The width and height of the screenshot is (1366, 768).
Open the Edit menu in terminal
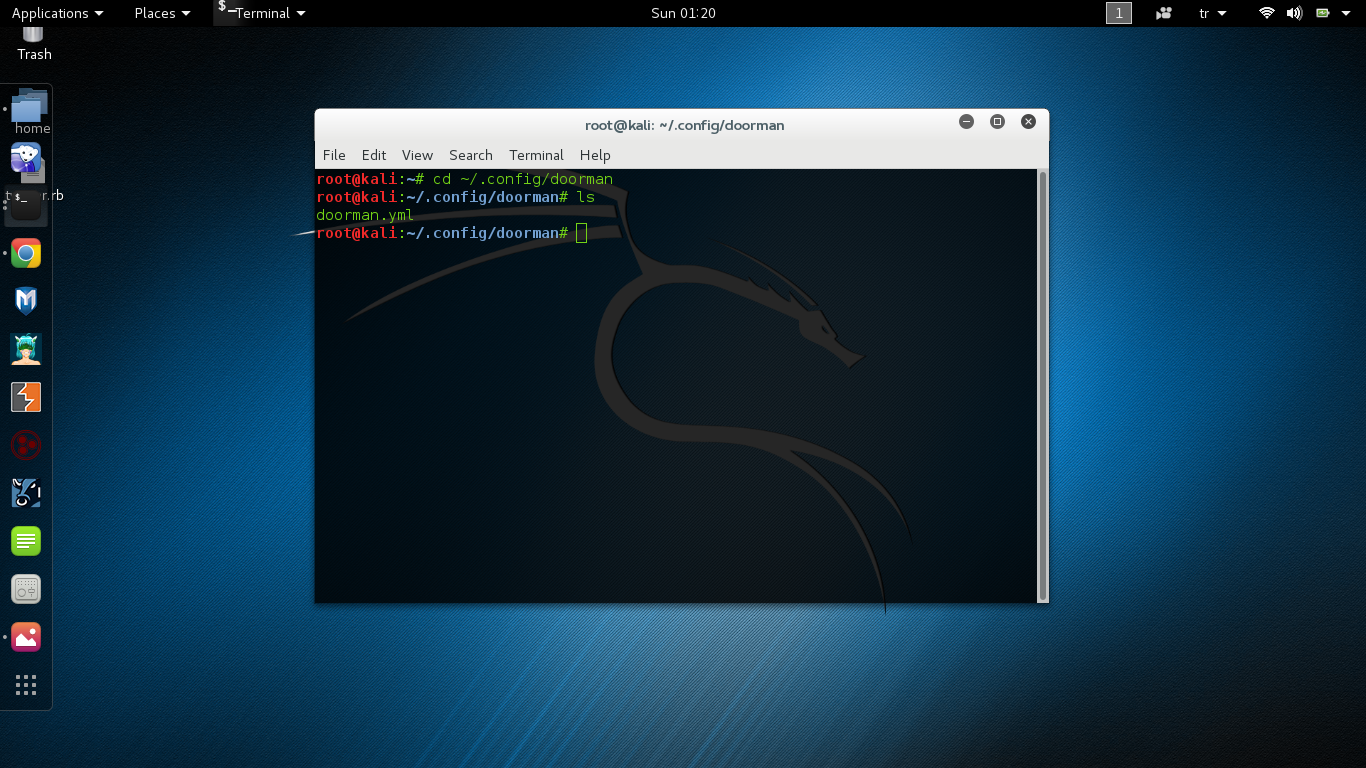[374, 155]
